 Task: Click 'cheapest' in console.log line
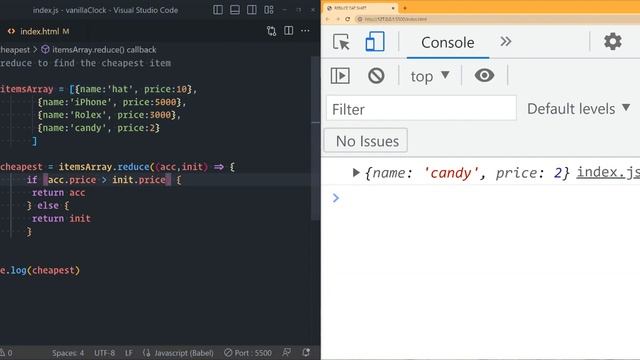tap(53, 271)
